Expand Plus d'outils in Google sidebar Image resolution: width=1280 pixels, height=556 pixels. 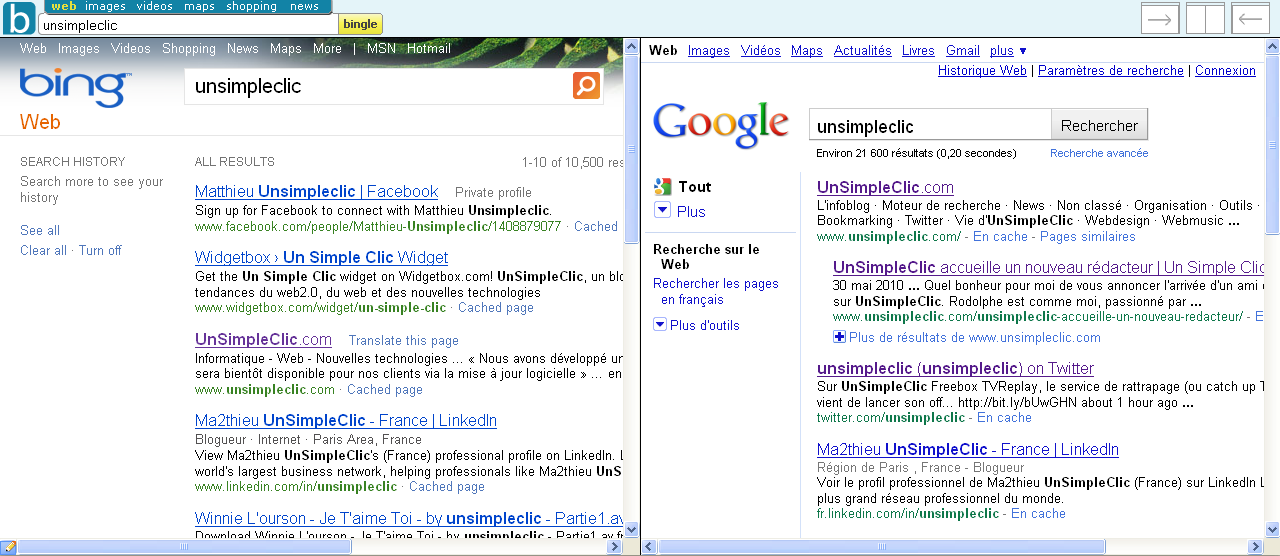coord(660,325)
